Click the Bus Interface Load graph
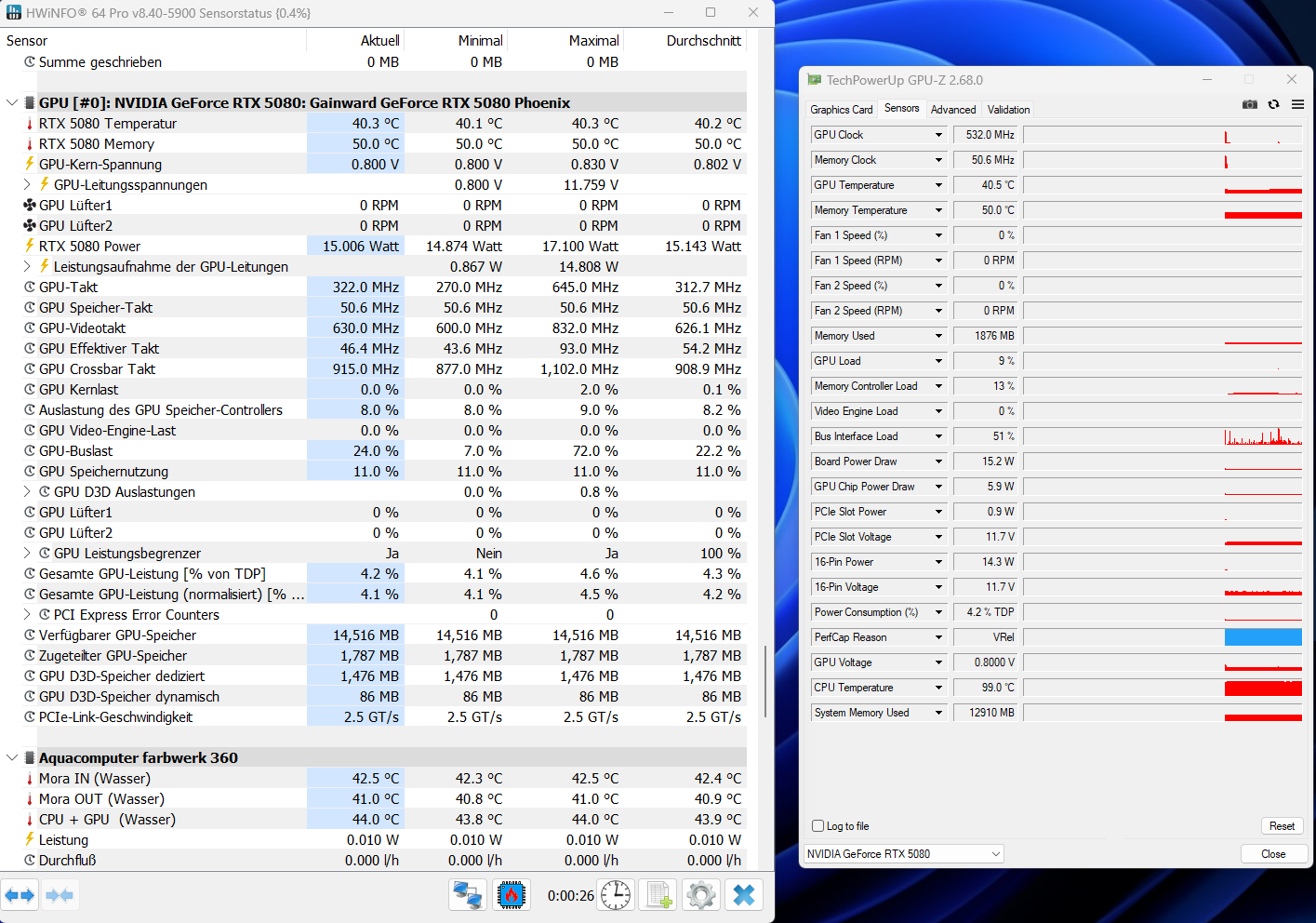The height and width of the screenshot is (923, 1316). (1163, 436)
